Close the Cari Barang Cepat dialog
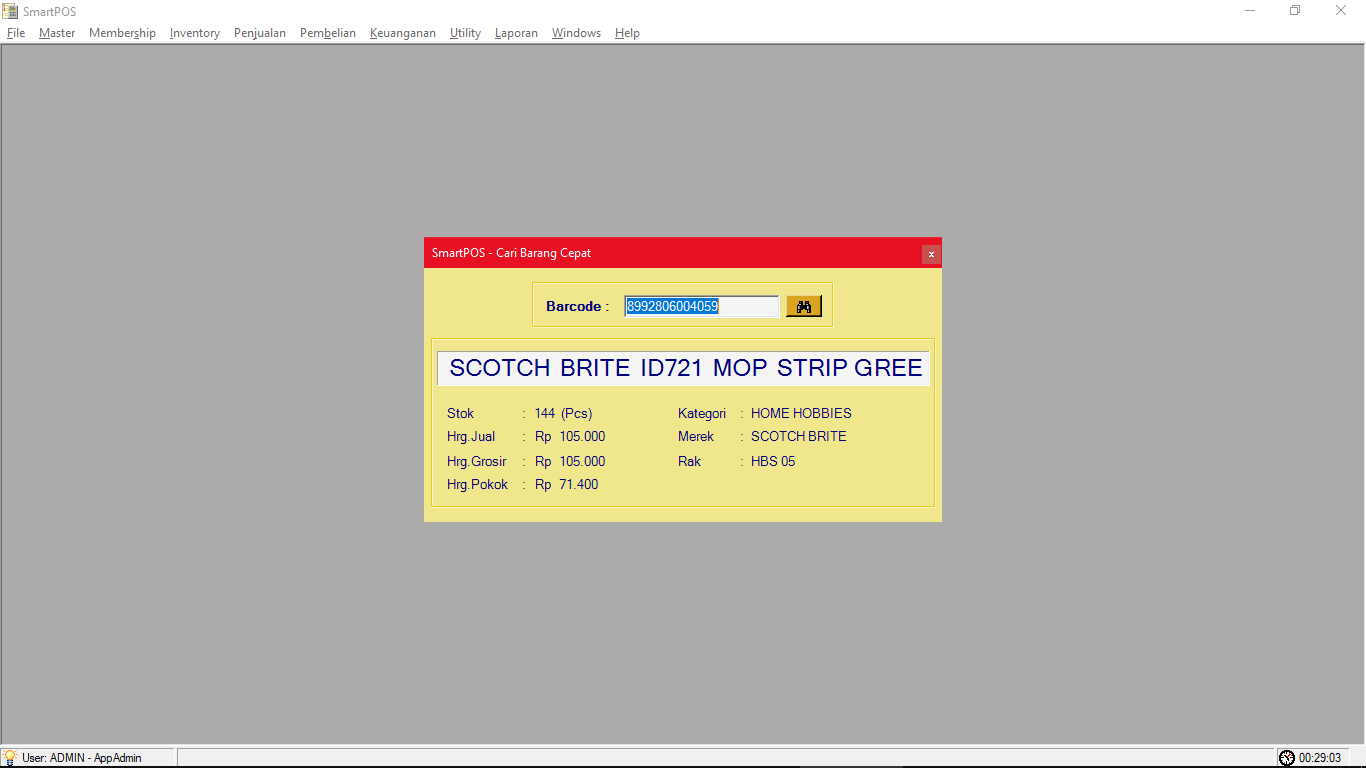The image size is (1366, 768). 931,254
